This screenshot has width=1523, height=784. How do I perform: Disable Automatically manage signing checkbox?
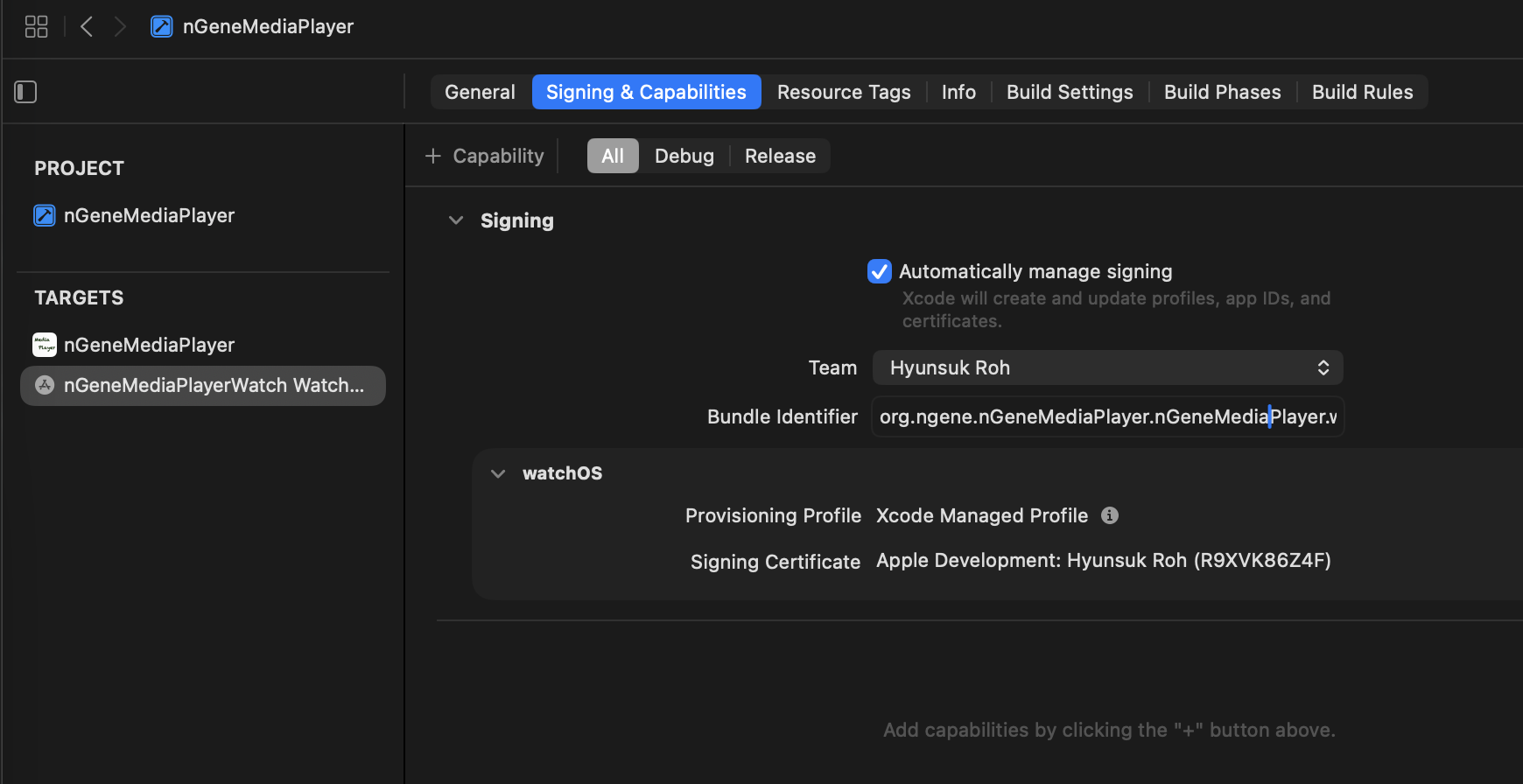(x=880, y=271)
